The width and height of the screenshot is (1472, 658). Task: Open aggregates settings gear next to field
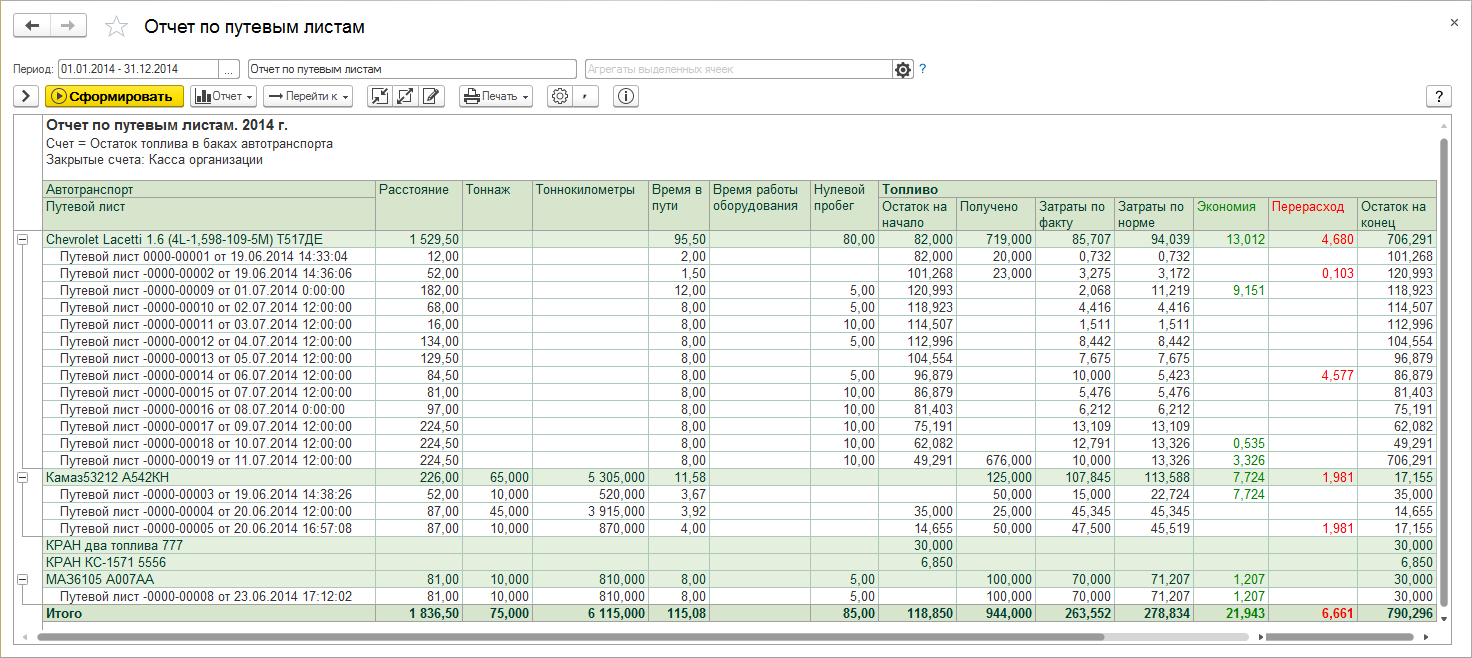(903, 69)
